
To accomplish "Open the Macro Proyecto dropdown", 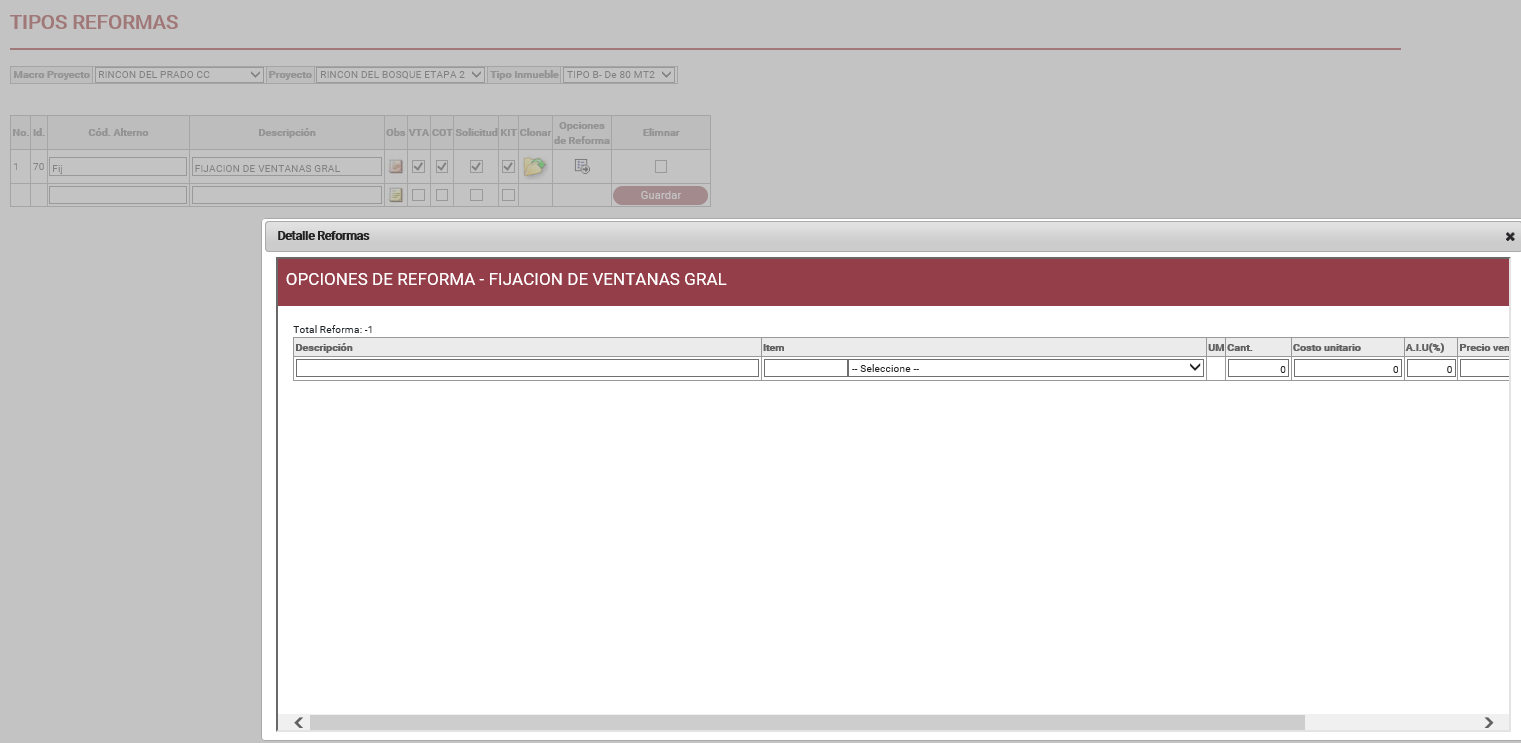I will [x=179, y=75].
